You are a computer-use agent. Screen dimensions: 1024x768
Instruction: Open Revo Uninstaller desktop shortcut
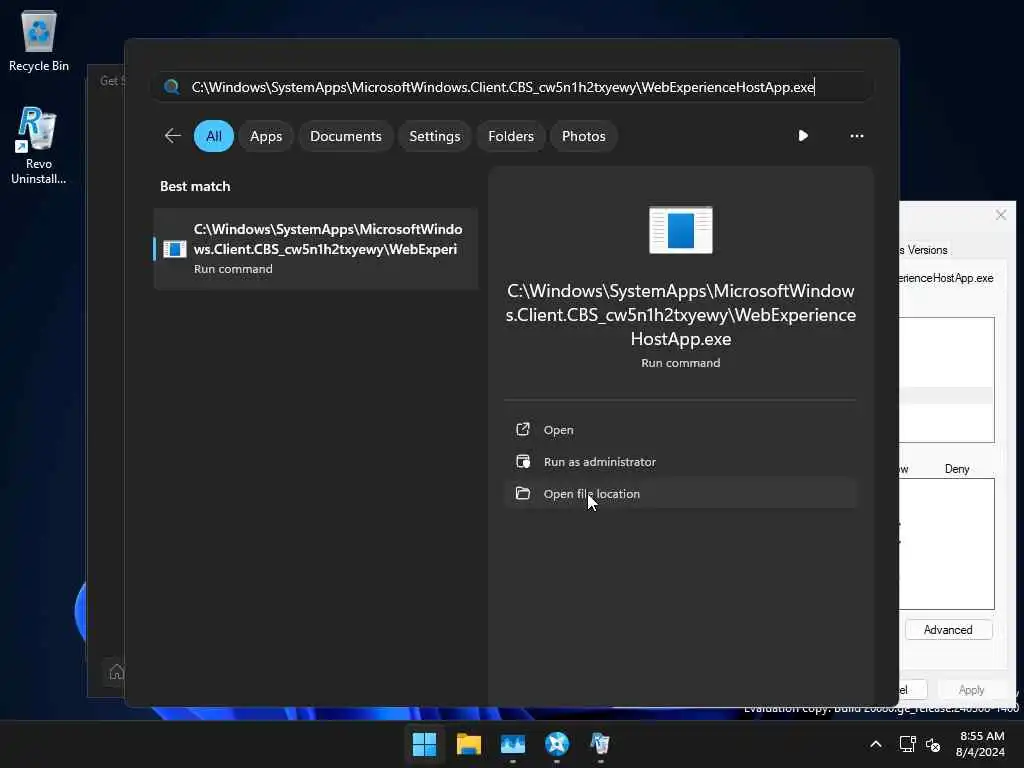[x=39, y=146]
